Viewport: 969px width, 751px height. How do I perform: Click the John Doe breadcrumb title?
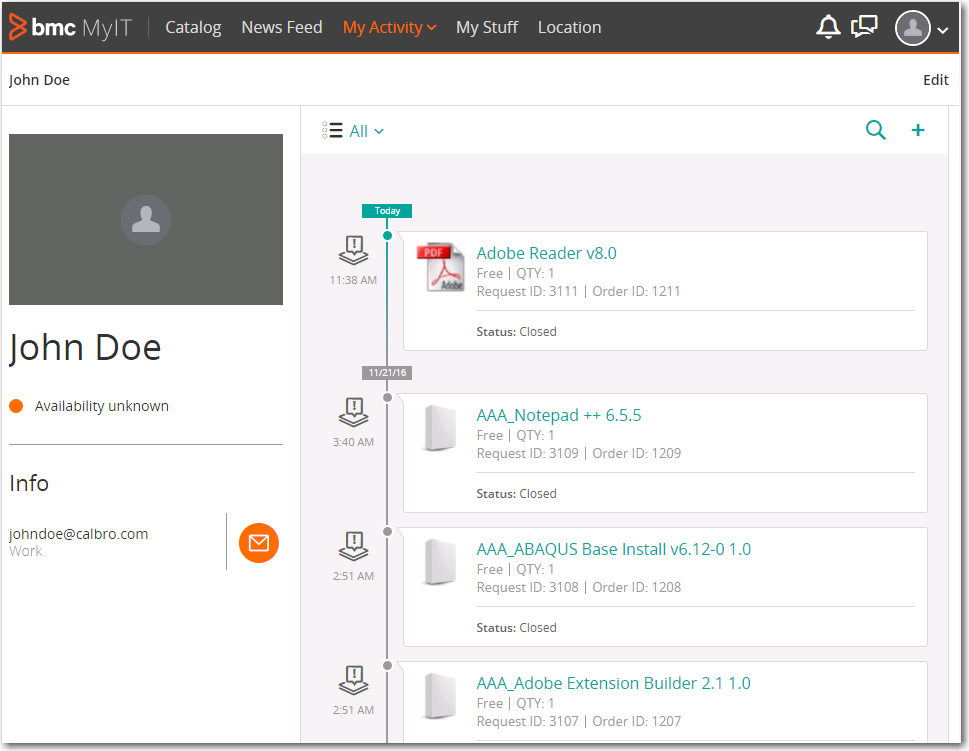click(39, 80)
